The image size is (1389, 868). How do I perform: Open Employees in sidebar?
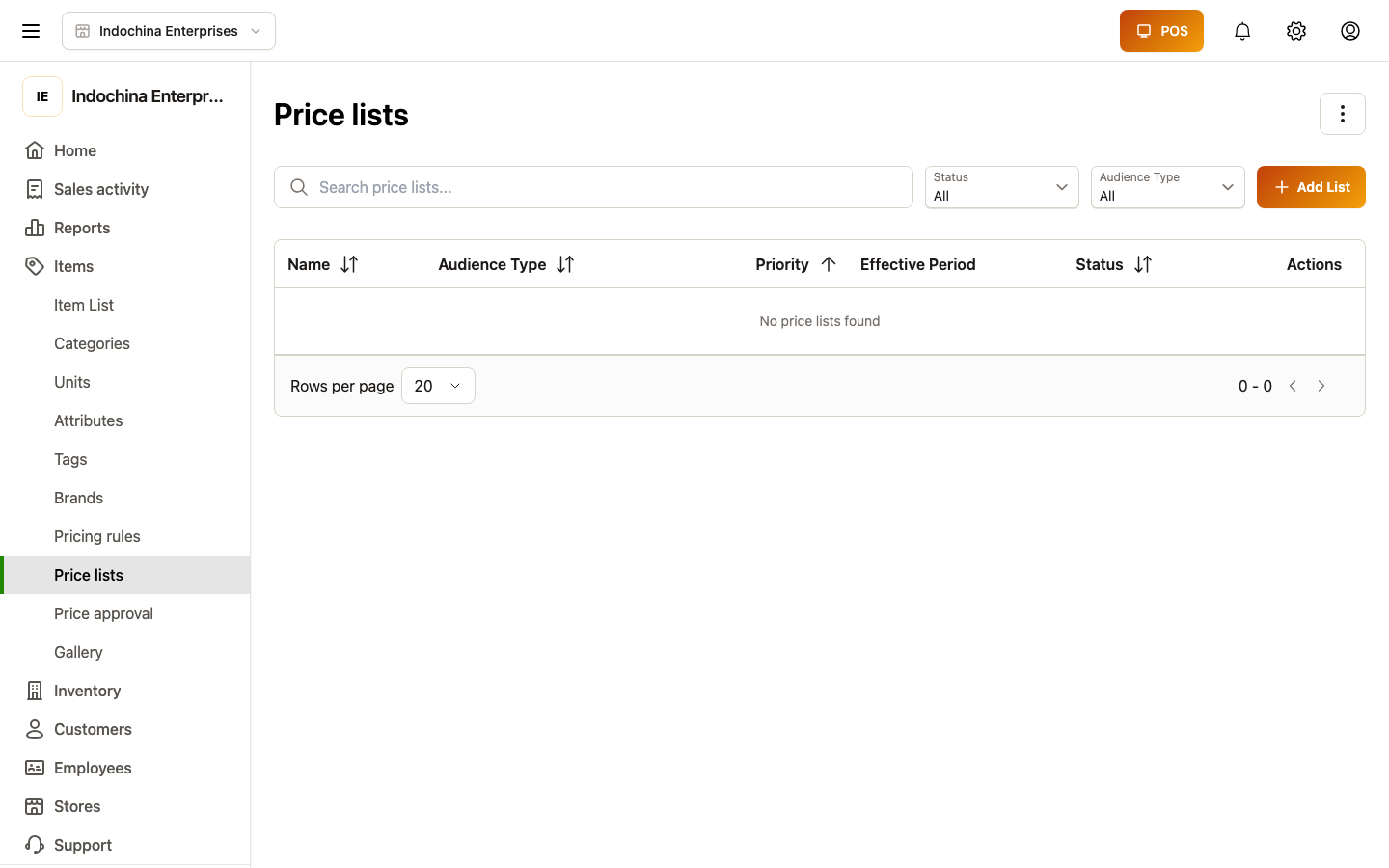point(125,768)
